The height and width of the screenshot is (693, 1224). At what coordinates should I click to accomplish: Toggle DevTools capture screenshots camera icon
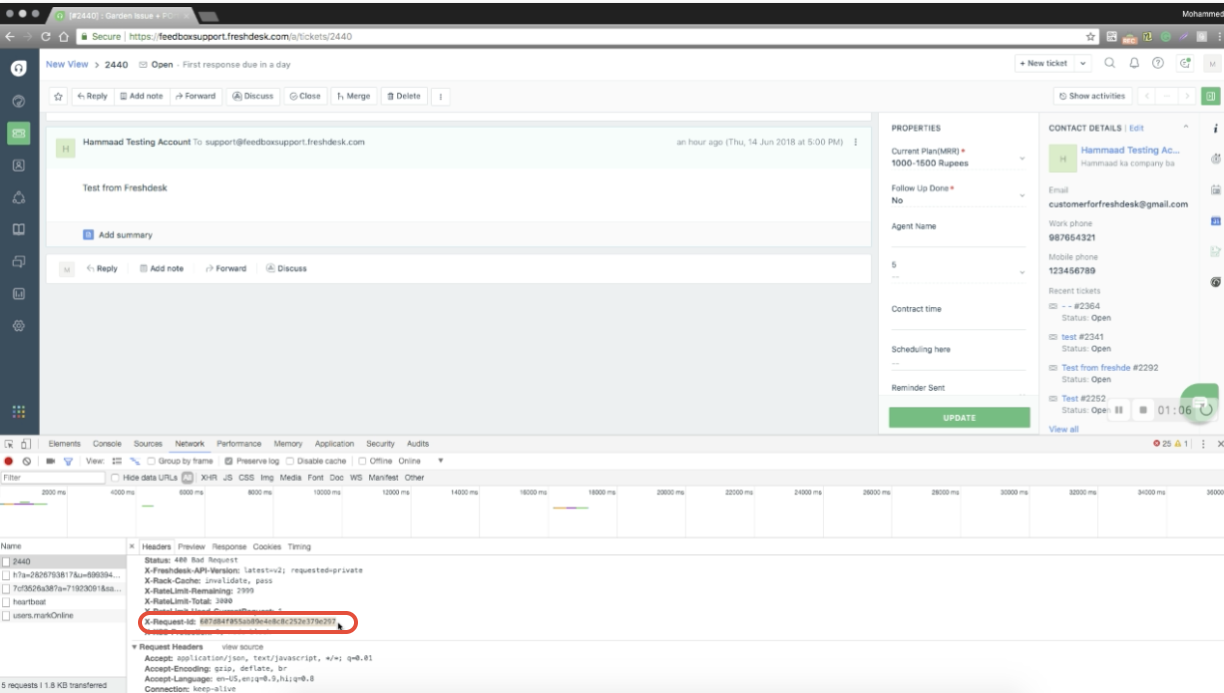[x=50, y=461]
